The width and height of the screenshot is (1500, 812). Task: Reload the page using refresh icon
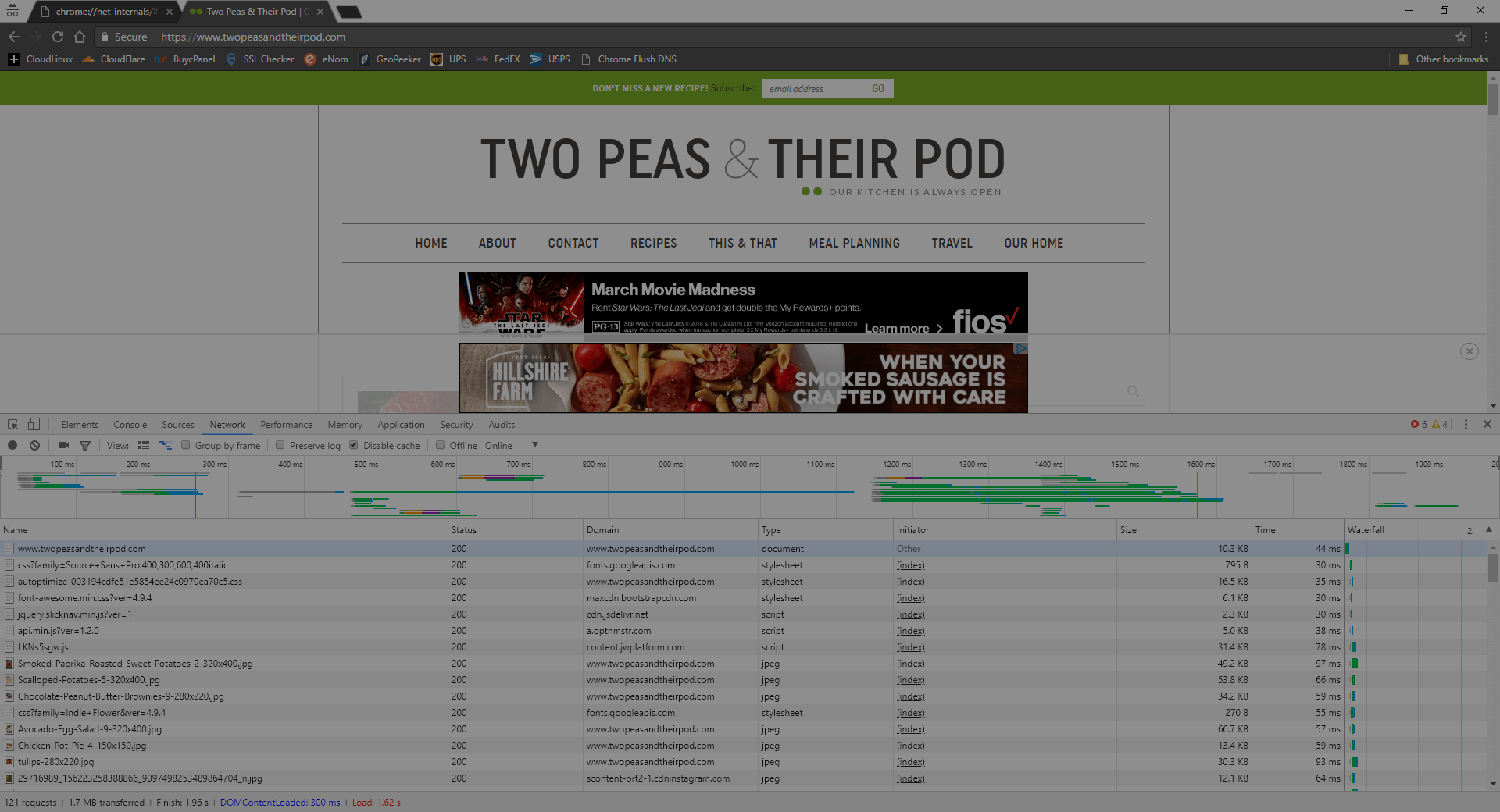coord(57,37)
